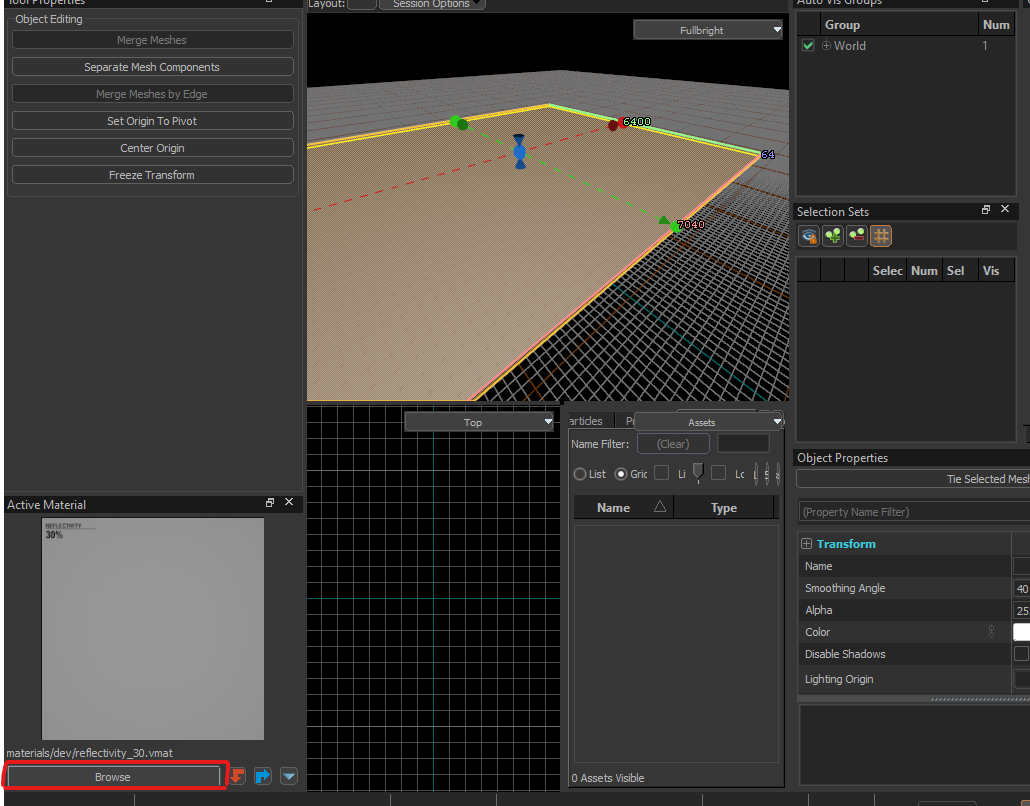
Task: Toggle the checkbox right of the size slider
Action: 719,473
